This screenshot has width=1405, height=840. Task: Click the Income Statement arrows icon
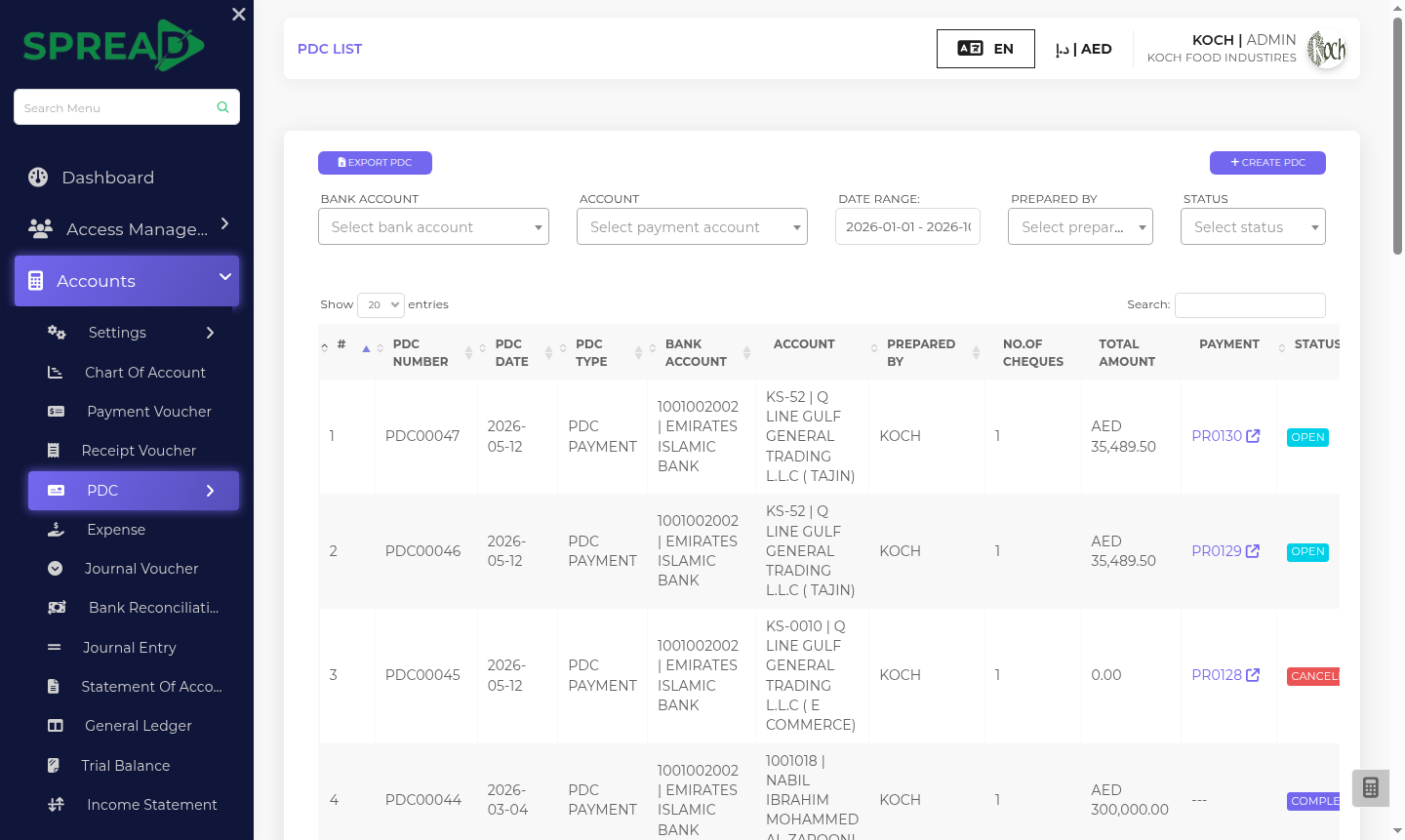coord(57,805)
